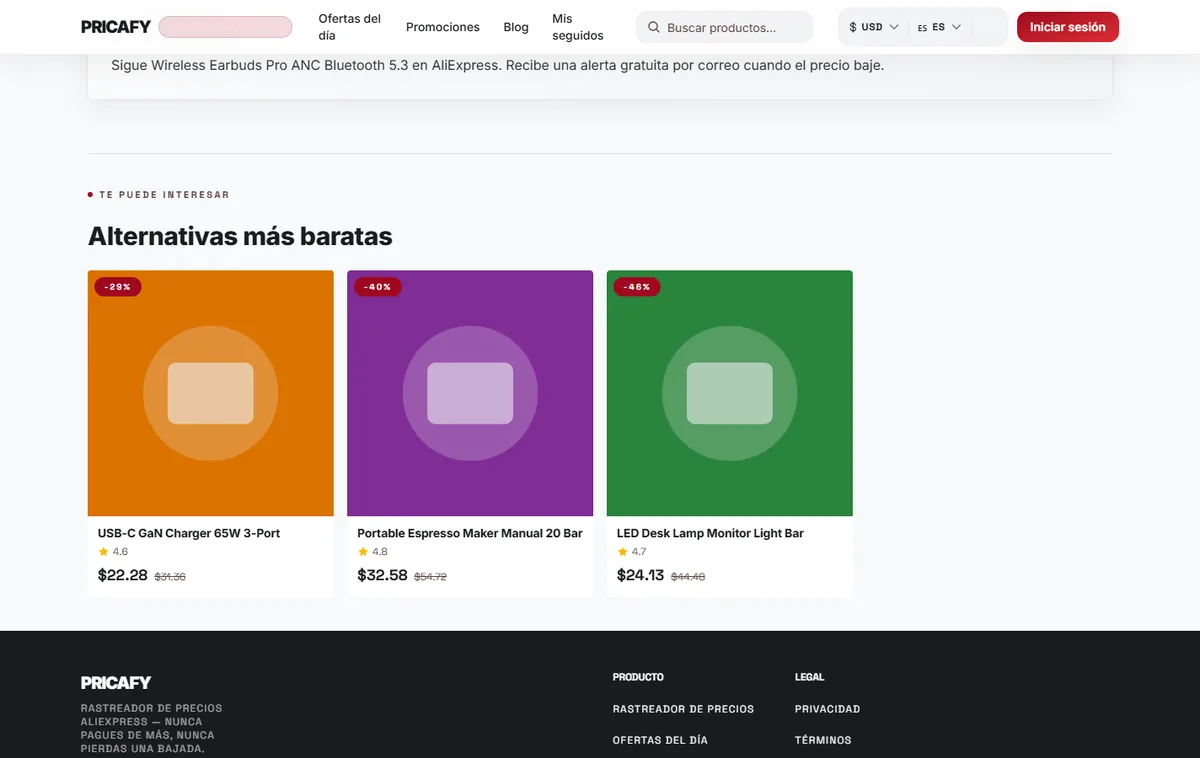
Task: Open Portable Espresso Maker Manual 20 Bar title
Action: [470, 534]
